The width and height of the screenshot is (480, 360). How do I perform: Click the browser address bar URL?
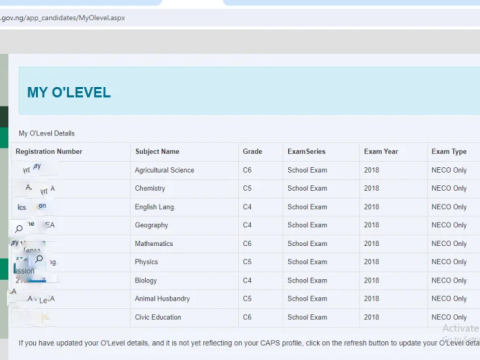[x=62, y=18]
